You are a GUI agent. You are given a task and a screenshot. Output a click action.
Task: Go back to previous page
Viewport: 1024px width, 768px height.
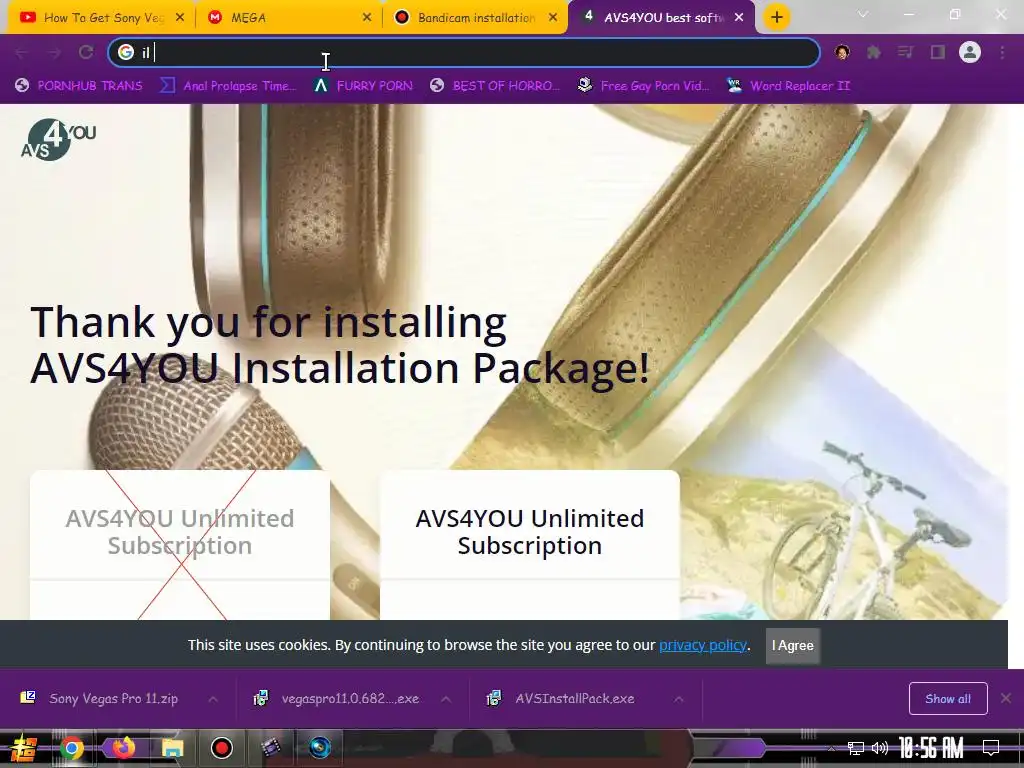tap(22, 52)
